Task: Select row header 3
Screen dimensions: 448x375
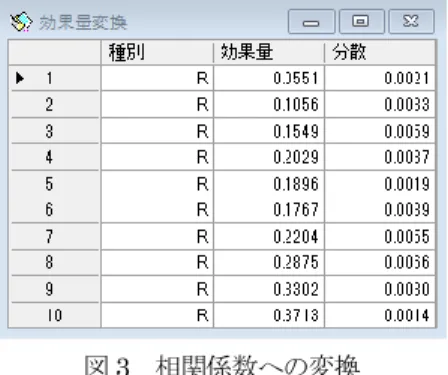Action: 55,131
